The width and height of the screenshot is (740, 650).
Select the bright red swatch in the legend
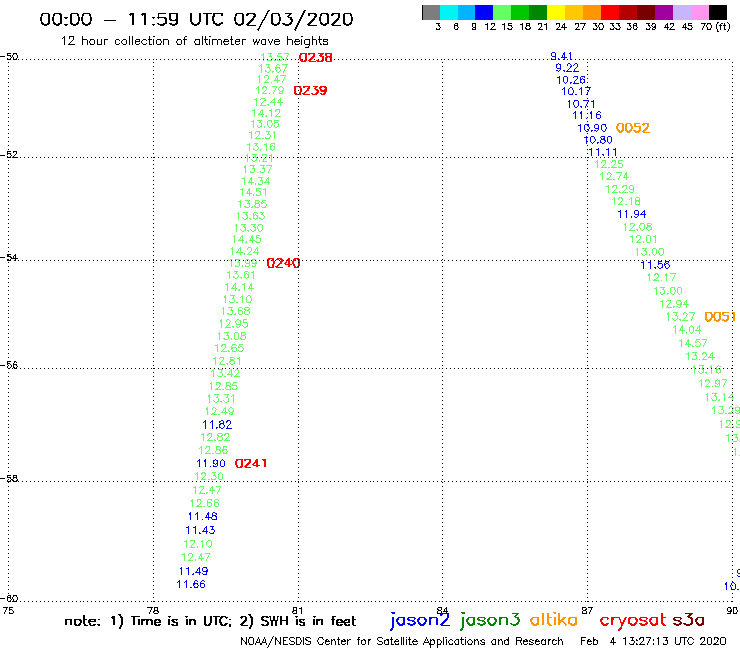[x=610, y=12]
